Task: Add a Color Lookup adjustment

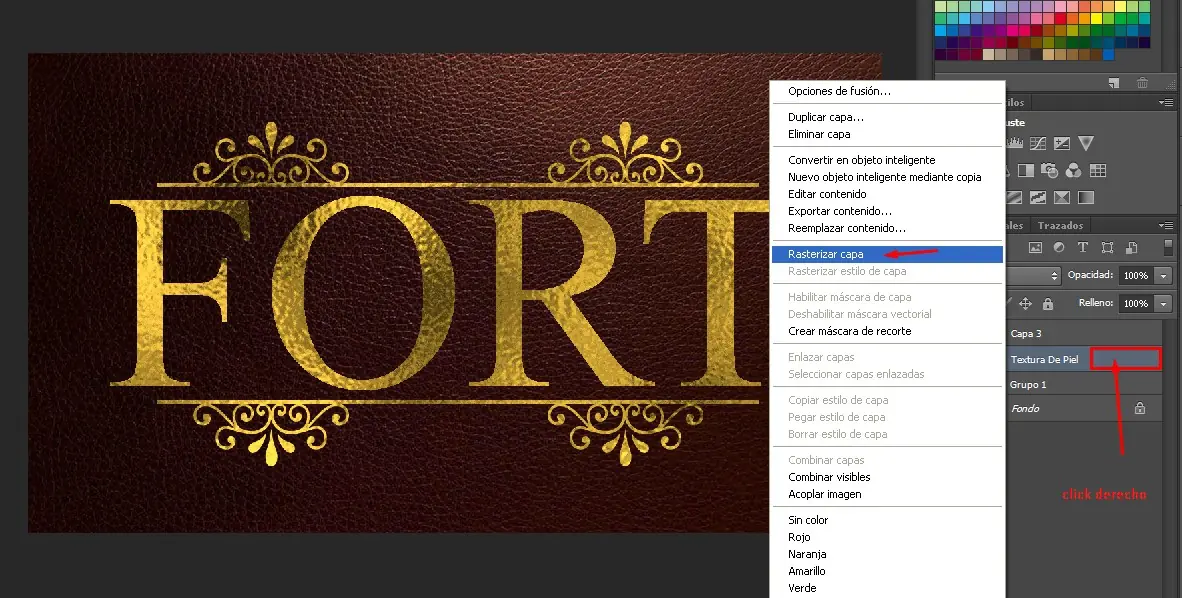Action: pyautogui.click(x=1098, y=170)
